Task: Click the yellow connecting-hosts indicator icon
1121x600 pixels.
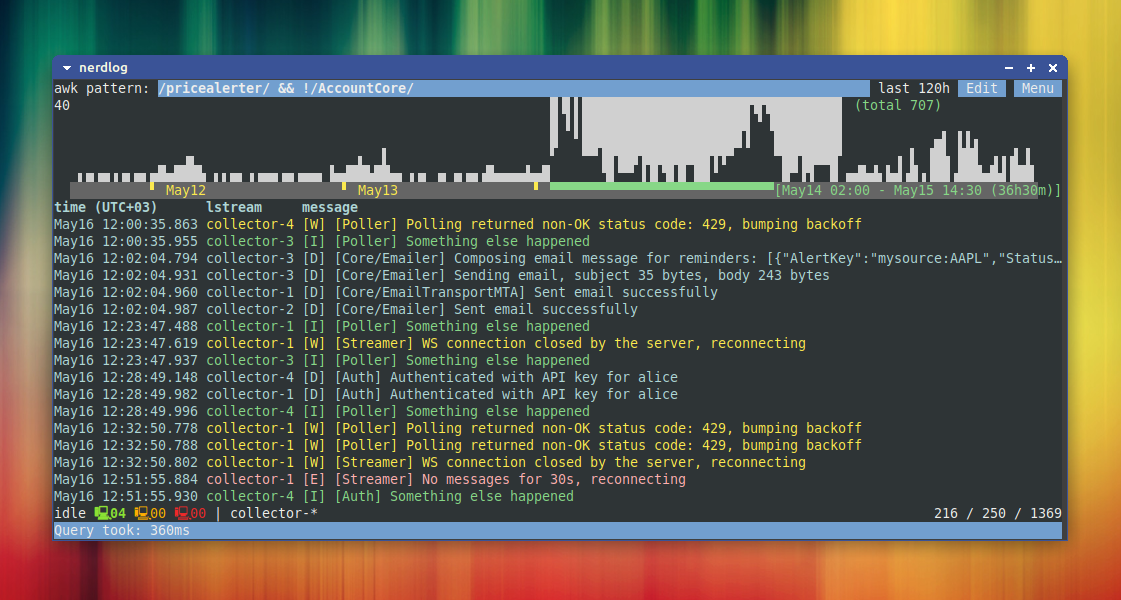Action: click(x=143, y=512)
